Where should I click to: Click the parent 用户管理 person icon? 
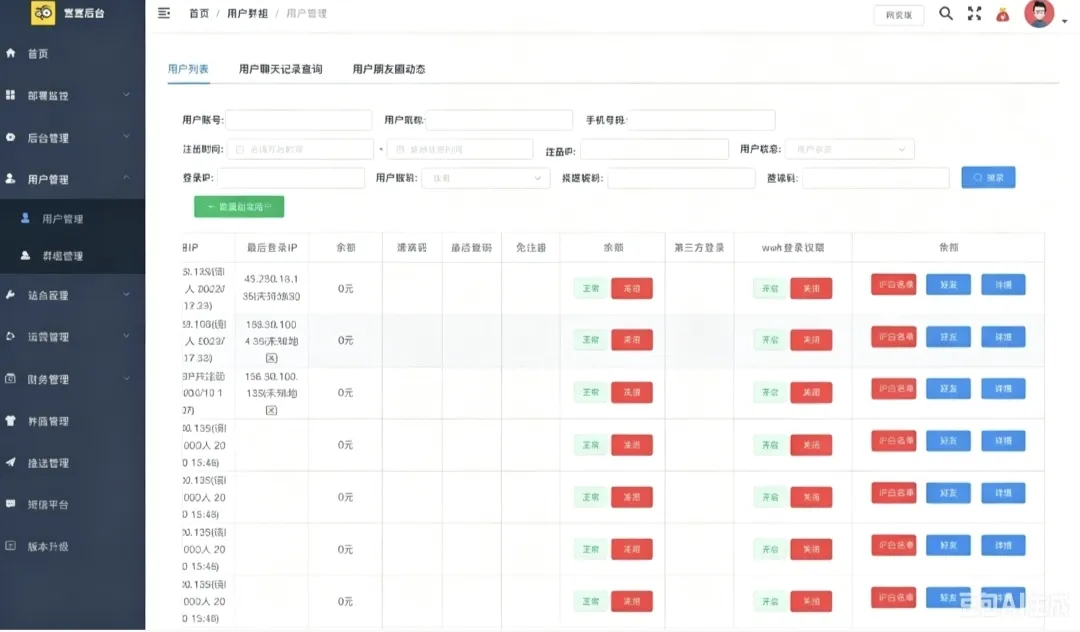[x=10, y=178]
